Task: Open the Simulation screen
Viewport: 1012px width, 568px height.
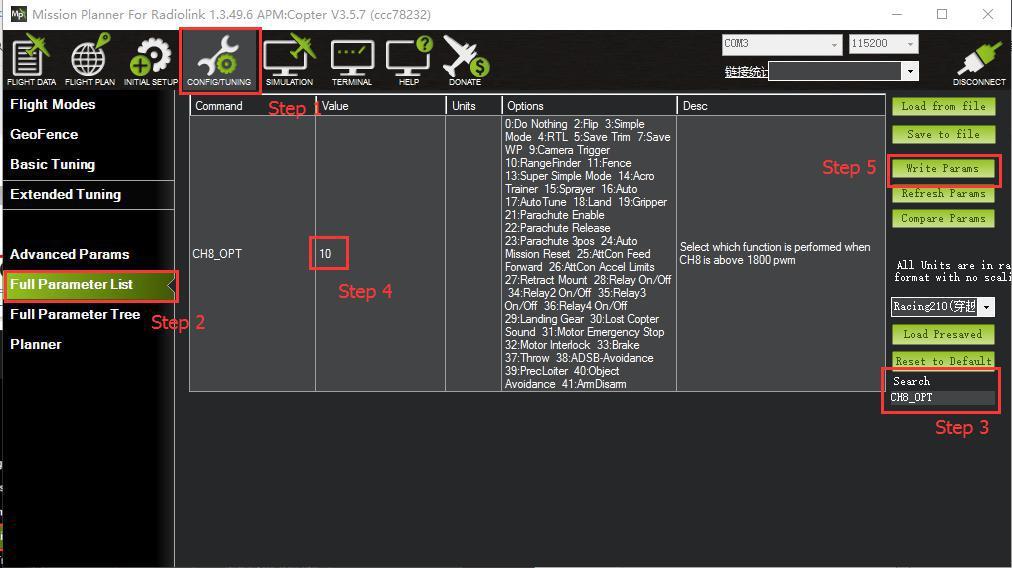Action: (x=289, y=60)
